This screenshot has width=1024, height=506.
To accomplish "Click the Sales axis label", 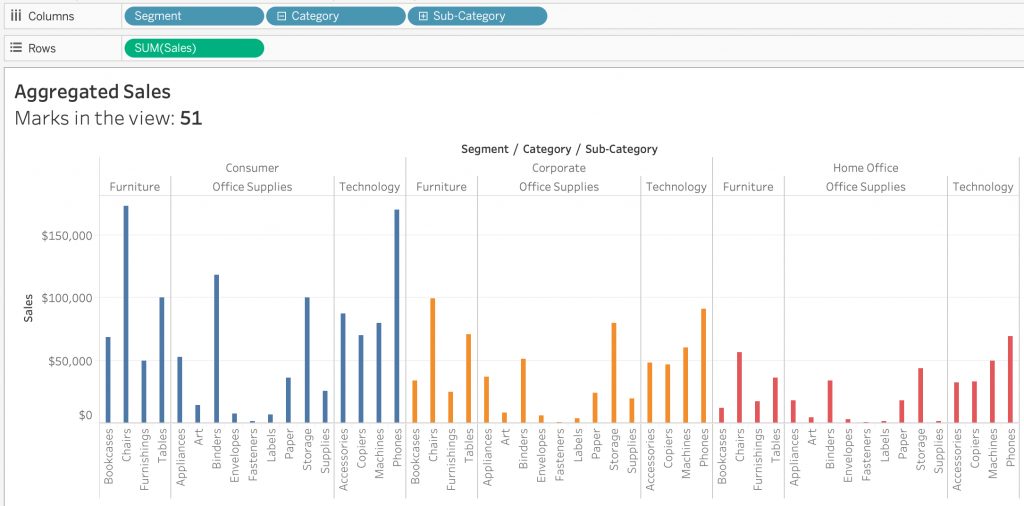I will [28, 311].
